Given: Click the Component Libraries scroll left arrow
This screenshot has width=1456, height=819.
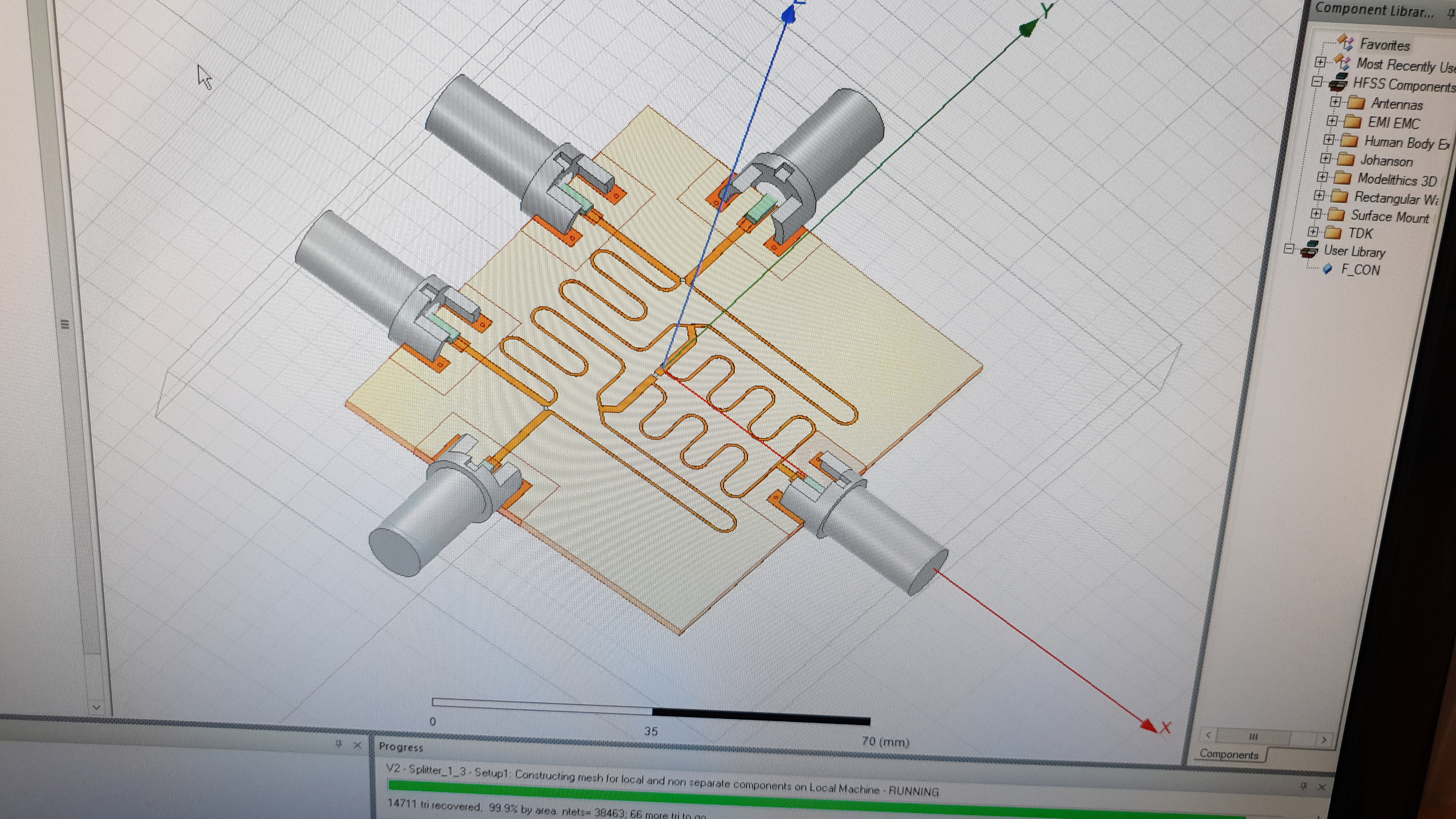Looking at the screenshot, I should (x=1208, y=735).
